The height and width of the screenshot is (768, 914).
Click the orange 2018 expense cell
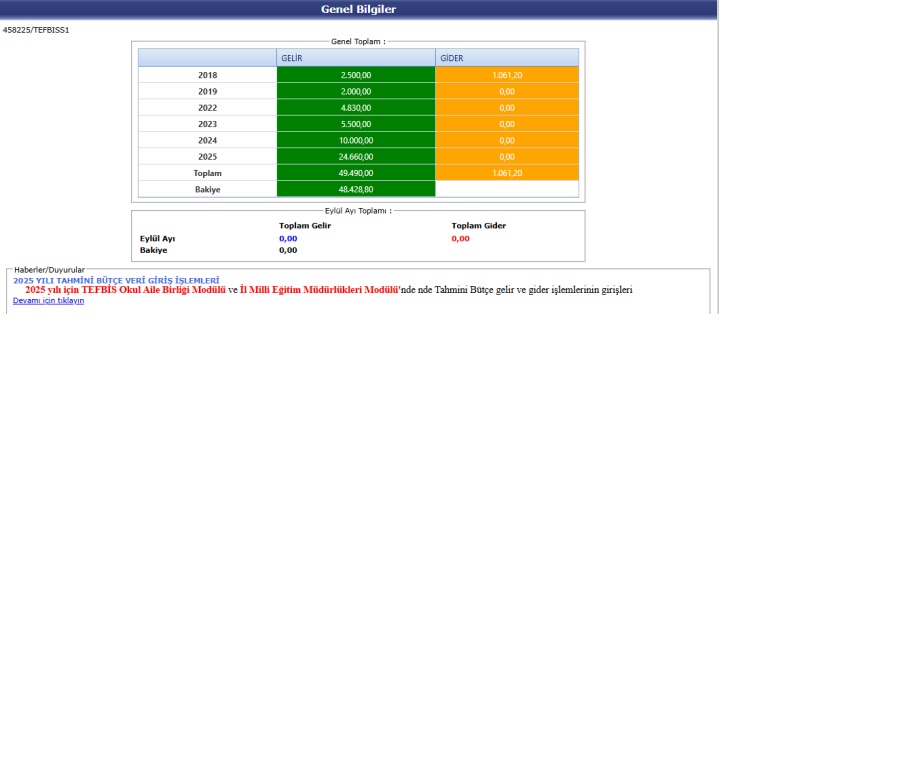coord(506,75)
